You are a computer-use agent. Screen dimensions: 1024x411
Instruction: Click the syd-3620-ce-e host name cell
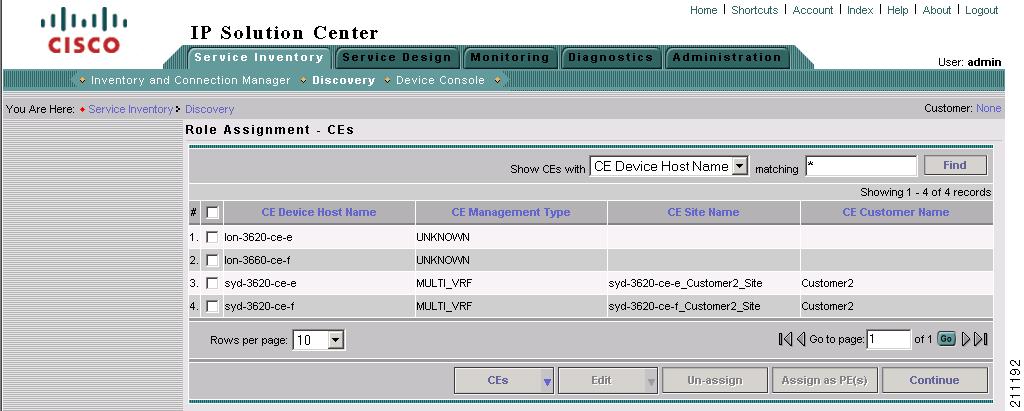[x=260, y=283]
